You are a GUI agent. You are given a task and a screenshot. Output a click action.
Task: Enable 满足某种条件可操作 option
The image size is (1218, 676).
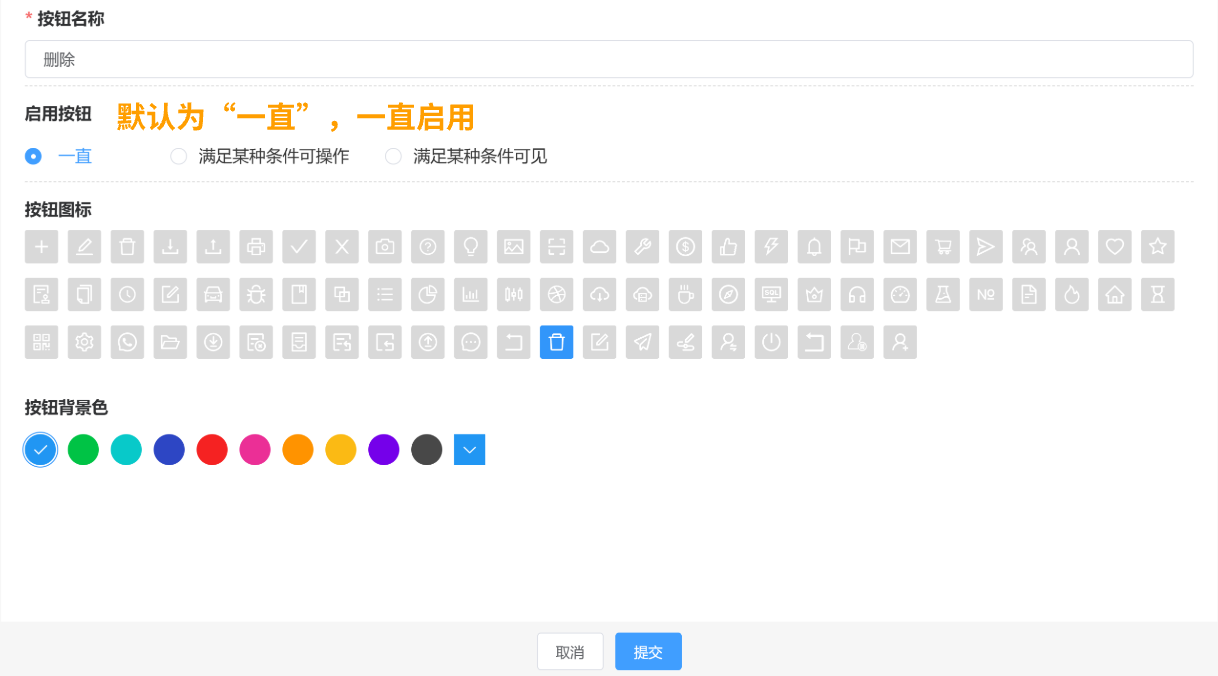178,156
